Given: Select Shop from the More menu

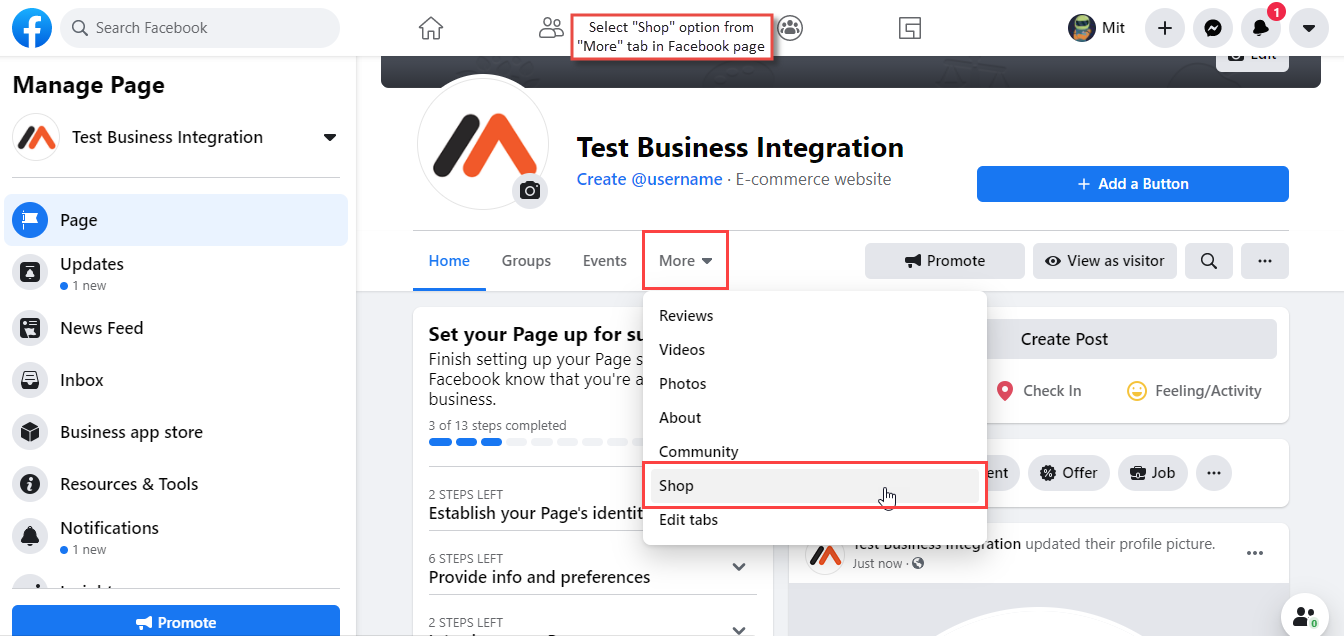Looking at the screenshot, I should 814,486.
